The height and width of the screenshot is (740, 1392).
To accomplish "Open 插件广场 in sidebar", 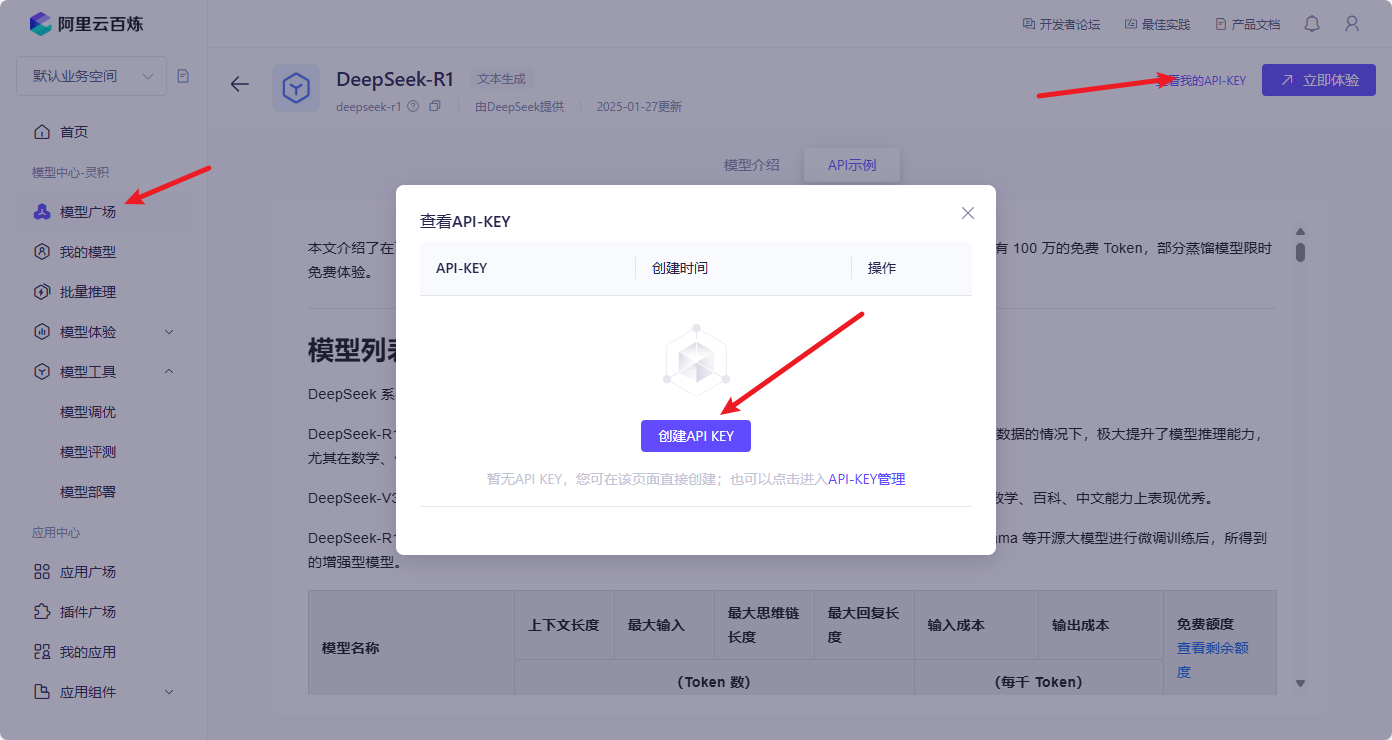I will coord(88,612).
